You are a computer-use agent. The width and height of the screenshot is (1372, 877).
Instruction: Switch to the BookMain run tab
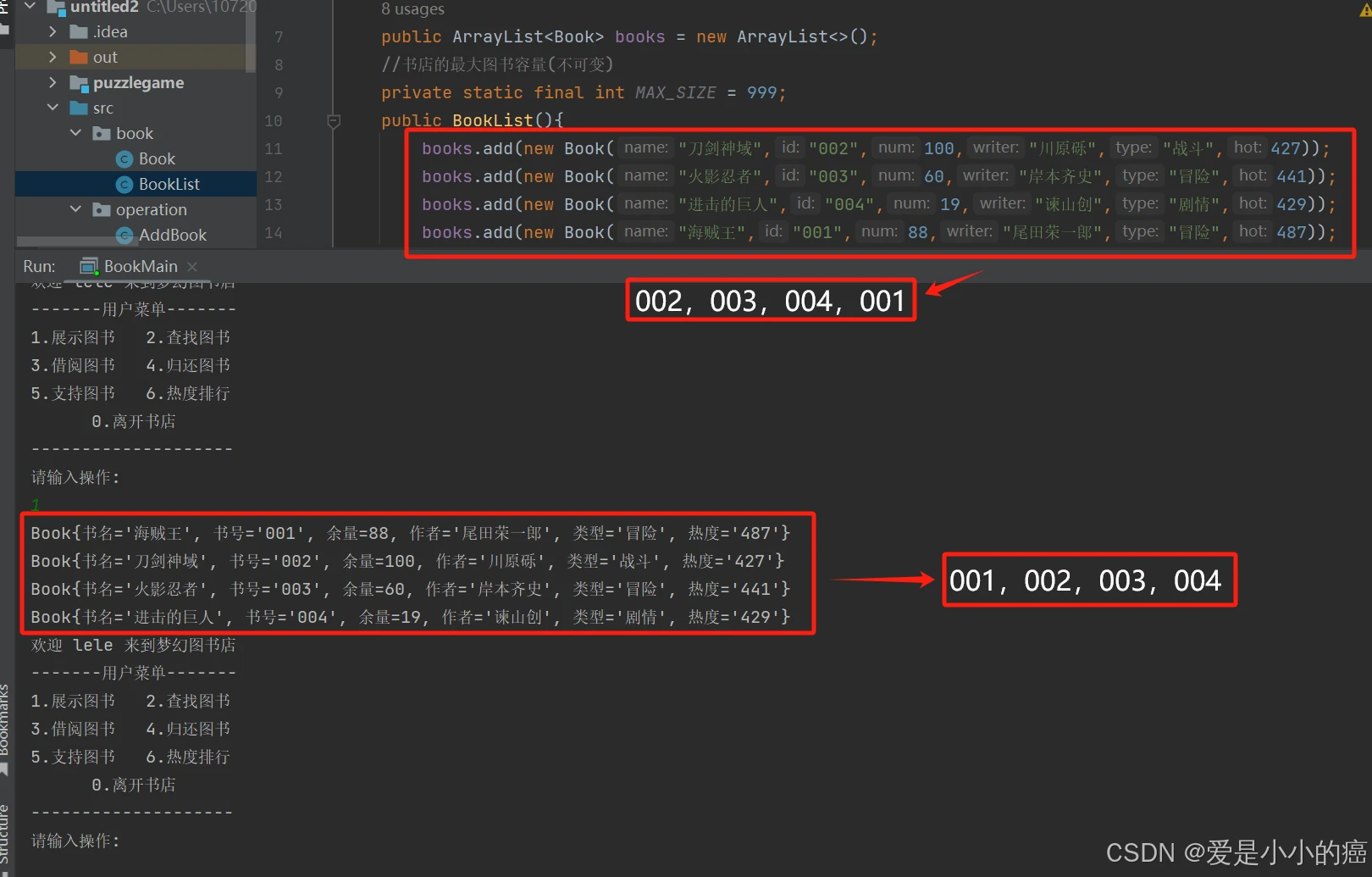[x=141, y=266]
